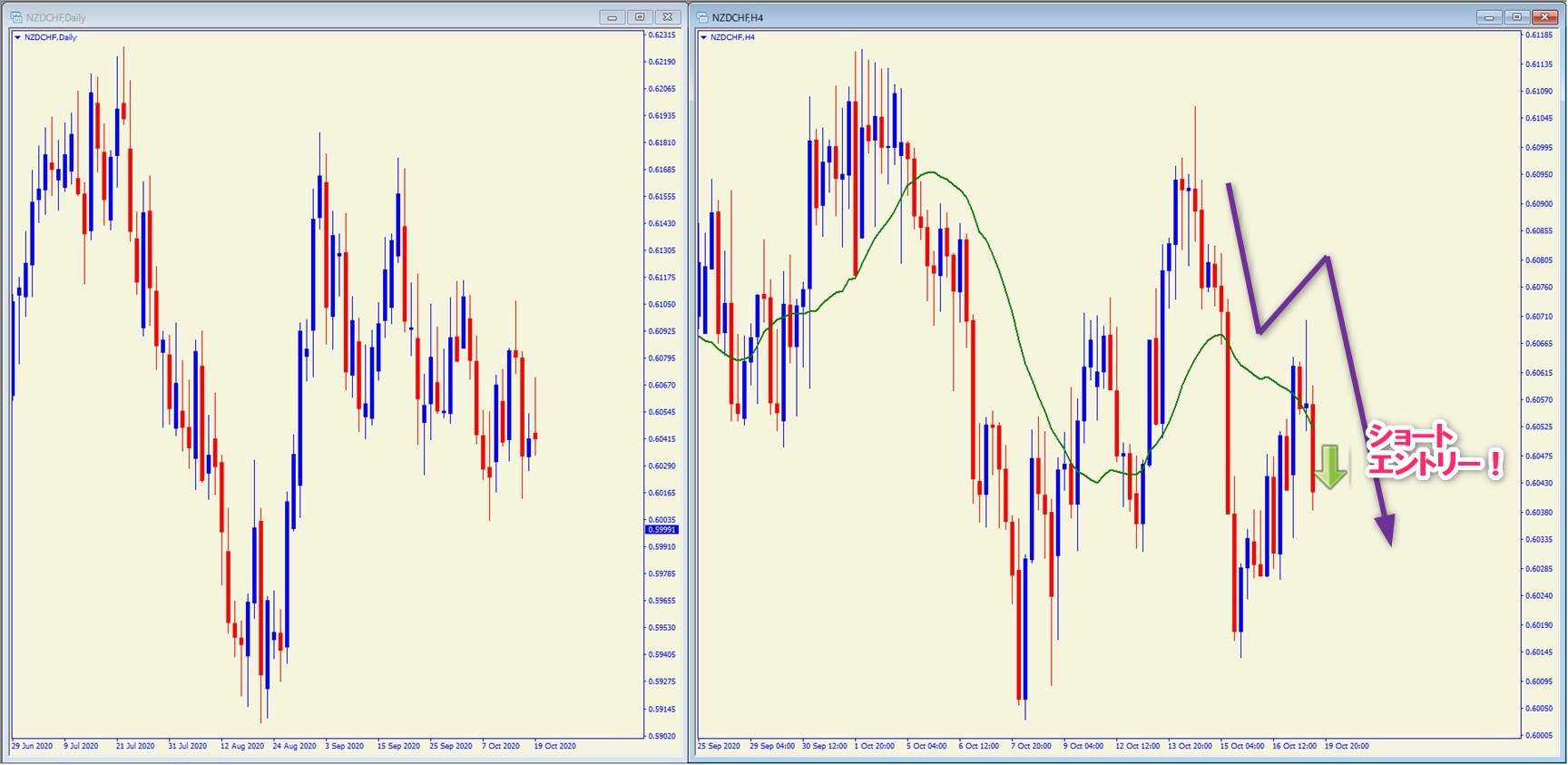Click the NZDCHF,Daily window title icon

pos(16,17)
